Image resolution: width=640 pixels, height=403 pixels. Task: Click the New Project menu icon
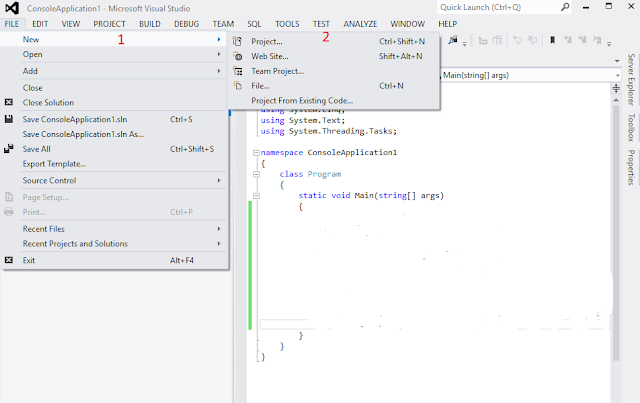[237, 41]
